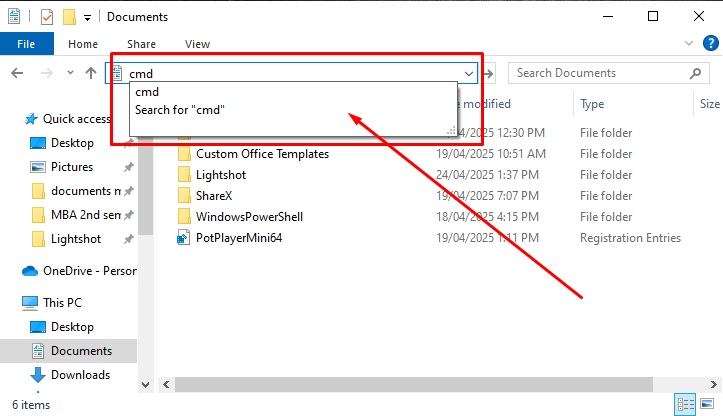This screenshot has height=416, width=723.
Task: Switch to large icons view
Action: point(708,404)
